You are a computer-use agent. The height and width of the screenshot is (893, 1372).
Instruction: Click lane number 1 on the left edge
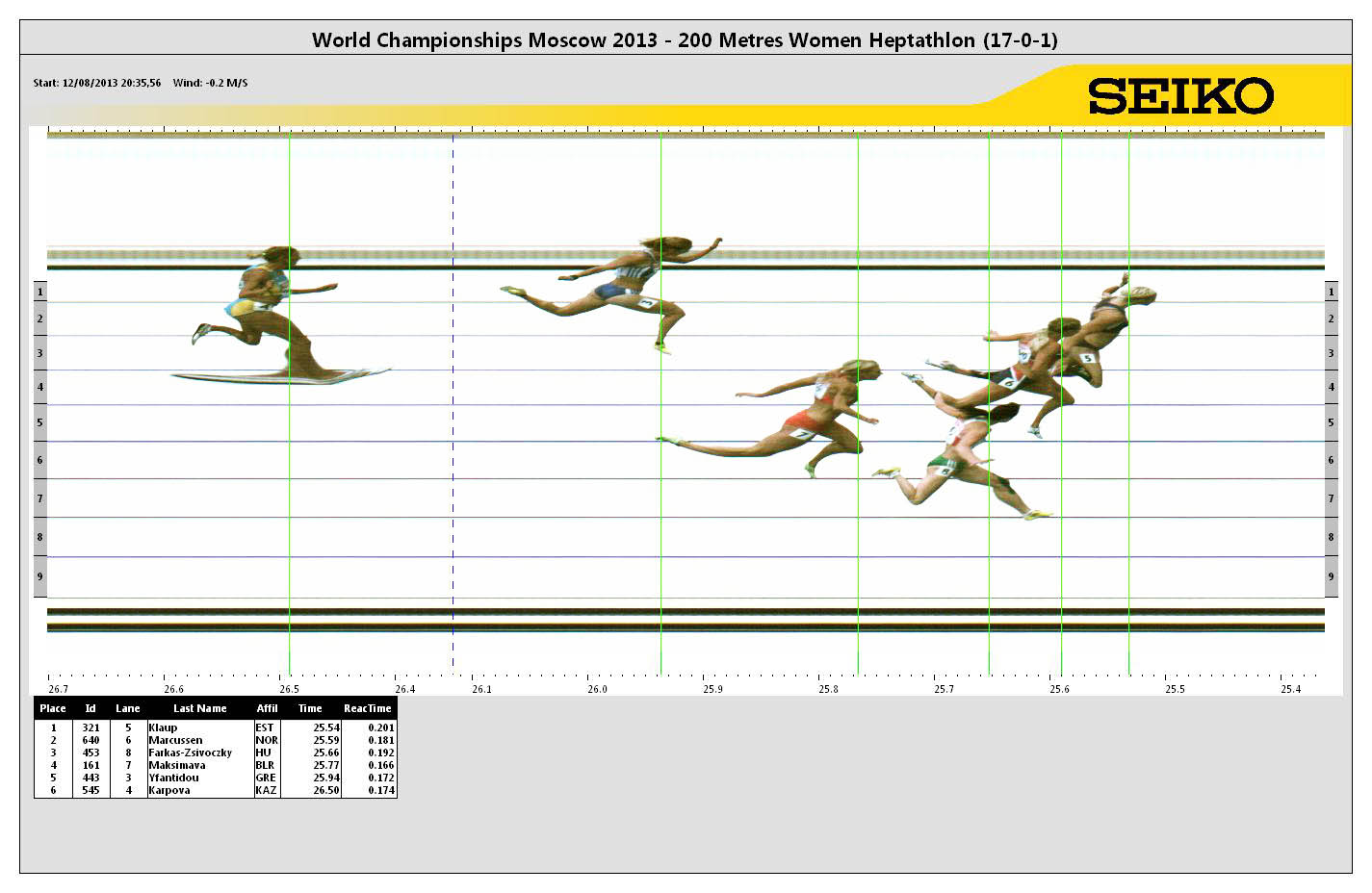40,292
